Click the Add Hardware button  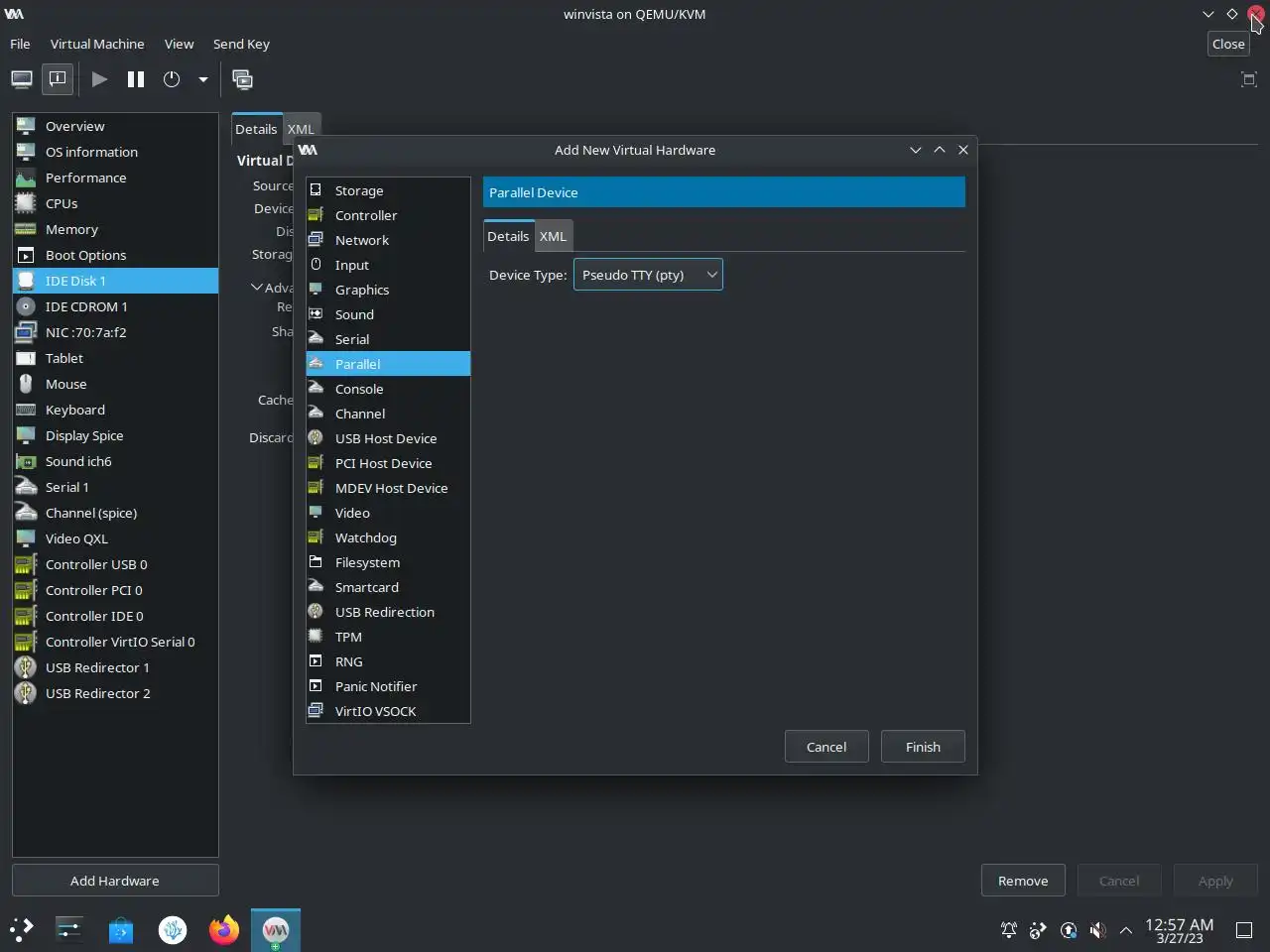click(115, 881)
